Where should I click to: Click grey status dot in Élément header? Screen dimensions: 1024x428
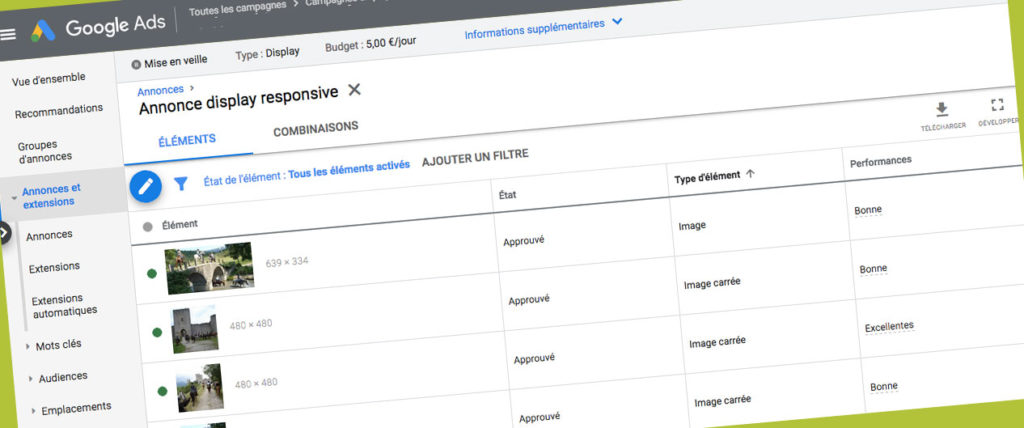point(148,227)
